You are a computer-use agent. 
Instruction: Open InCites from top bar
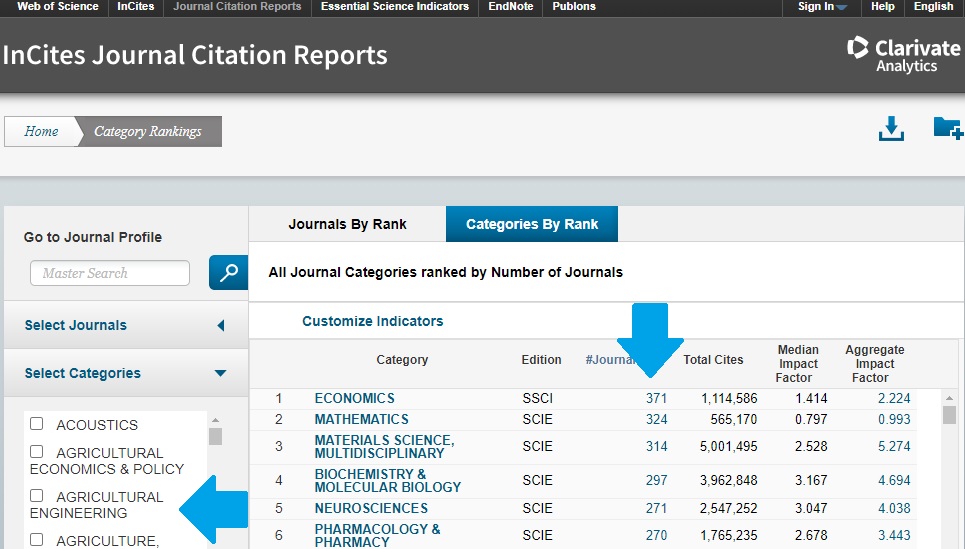click(x=135, y=7)
